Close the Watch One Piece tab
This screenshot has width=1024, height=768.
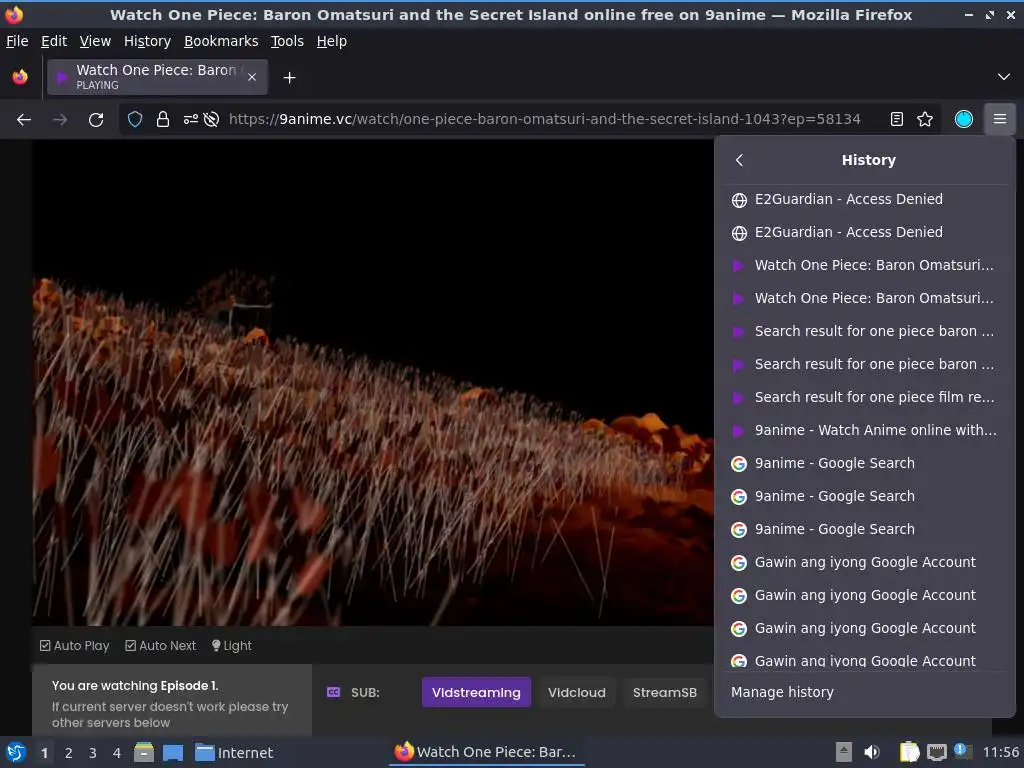click(252, 77)
